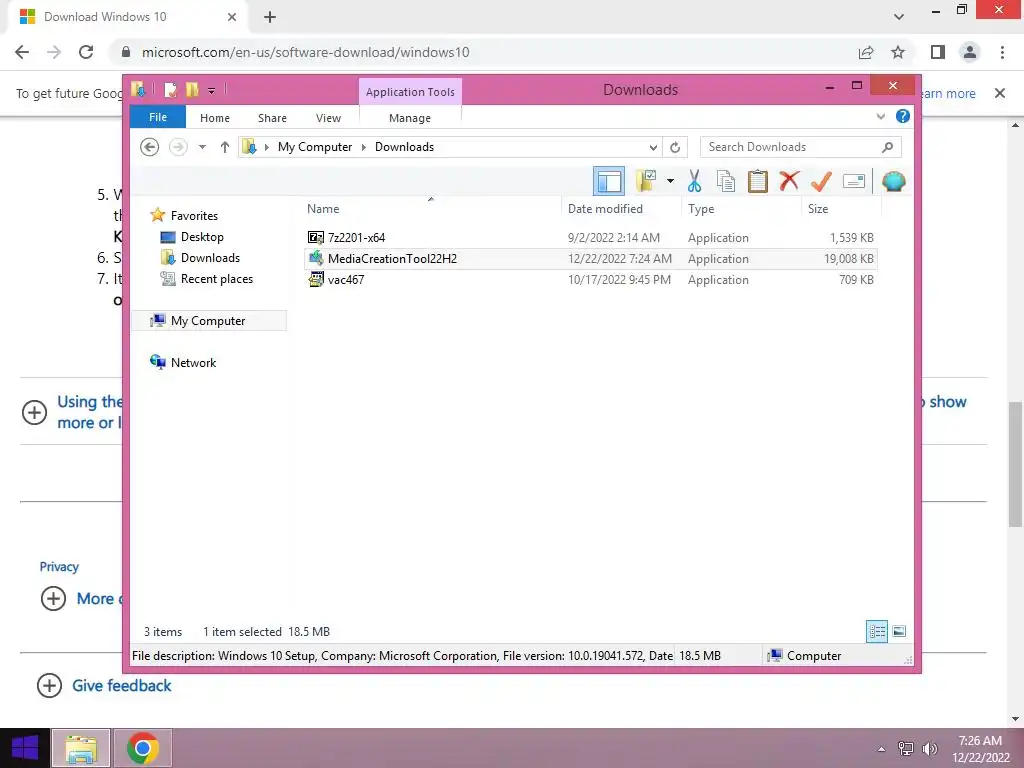Viewport: 1024px width, 768px height.
Task: Click the Chrome back button
Action: (22, 52)
